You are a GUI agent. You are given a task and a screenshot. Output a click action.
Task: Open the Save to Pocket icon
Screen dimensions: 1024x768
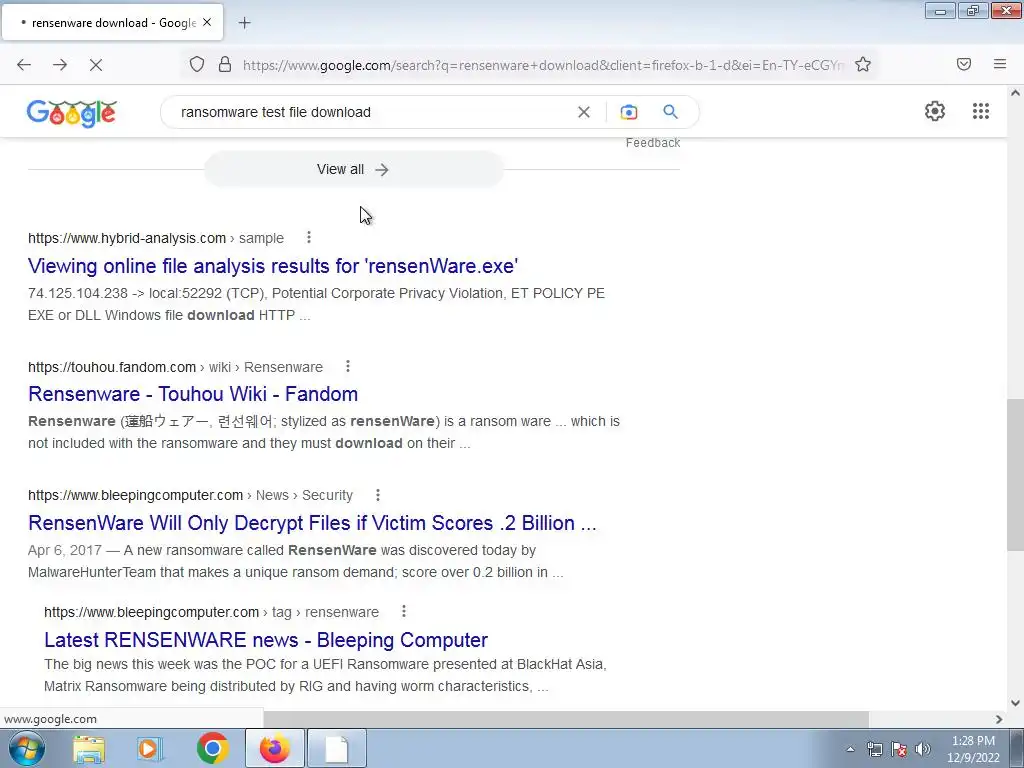pos(964,64)
